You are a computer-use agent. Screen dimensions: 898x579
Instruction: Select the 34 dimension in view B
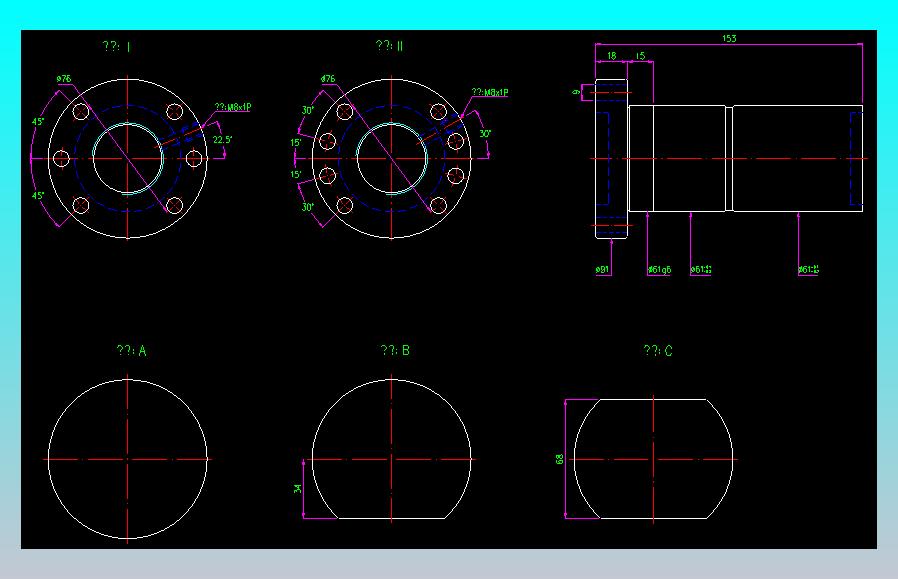coord(297,489)
